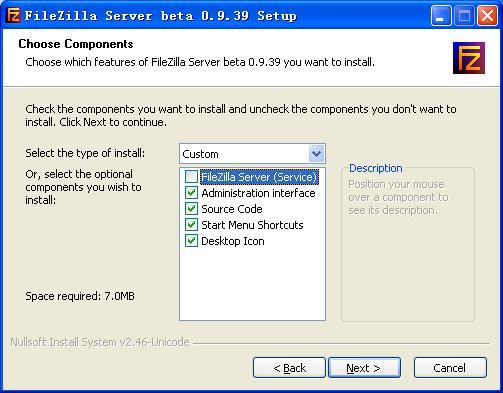Uncheck the Start Menu Shortcuts checkbox

coord(191,225)
